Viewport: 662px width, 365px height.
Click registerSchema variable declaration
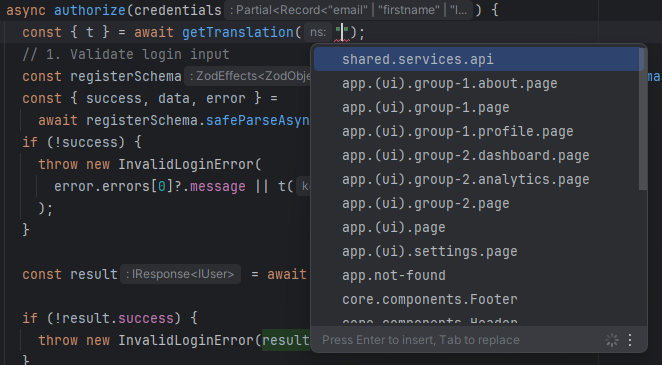click(x=125, y=76)
